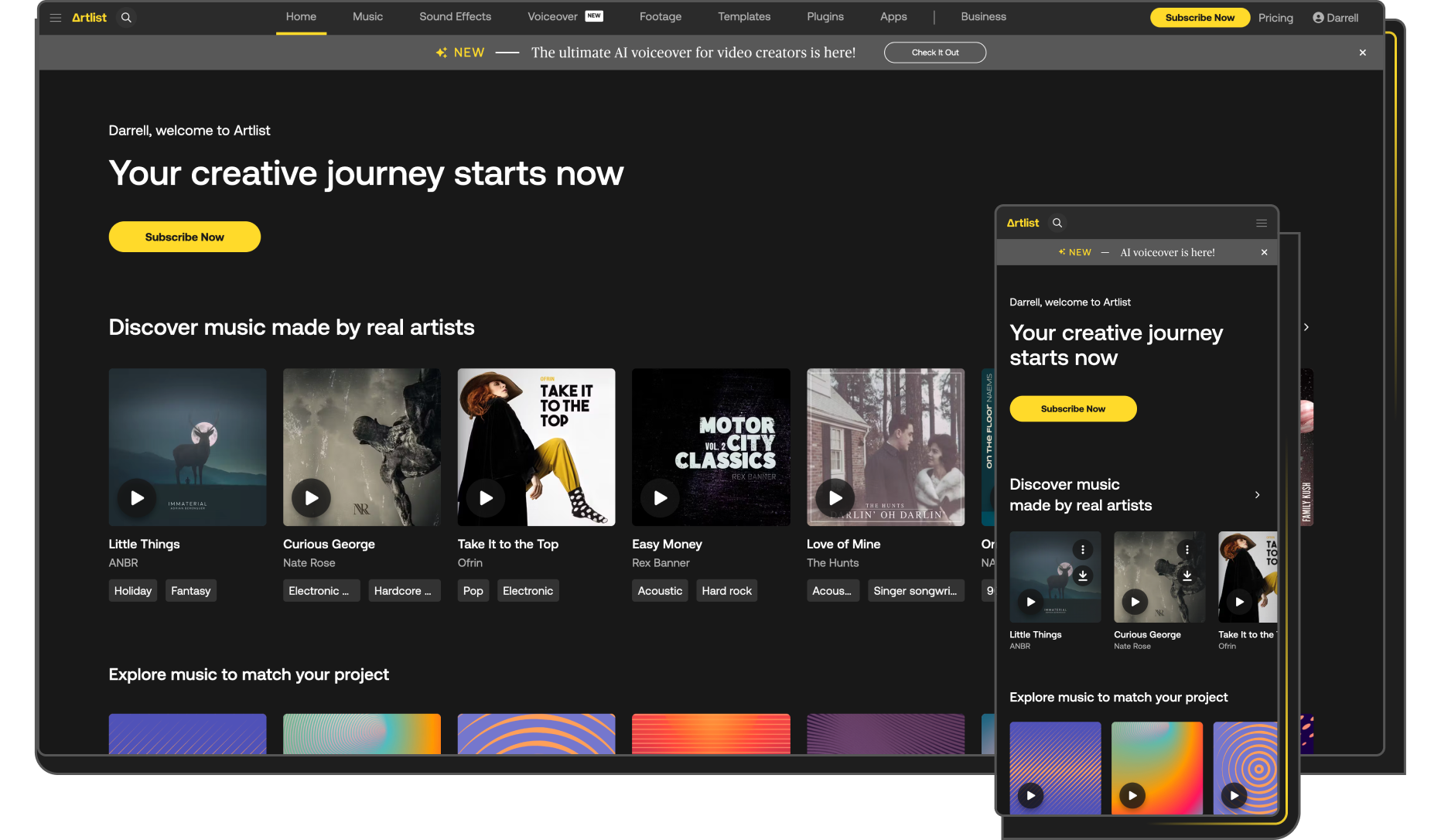The width and height of the screenshot is (1441, 840).
Task: Play Take It to the Top on desktop
Action: pyautogui.click(x=486, y=498)
